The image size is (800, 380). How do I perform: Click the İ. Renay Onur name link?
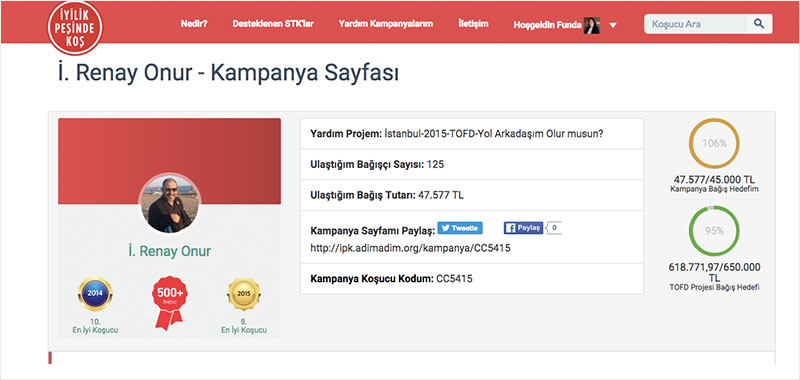point(169,251)
